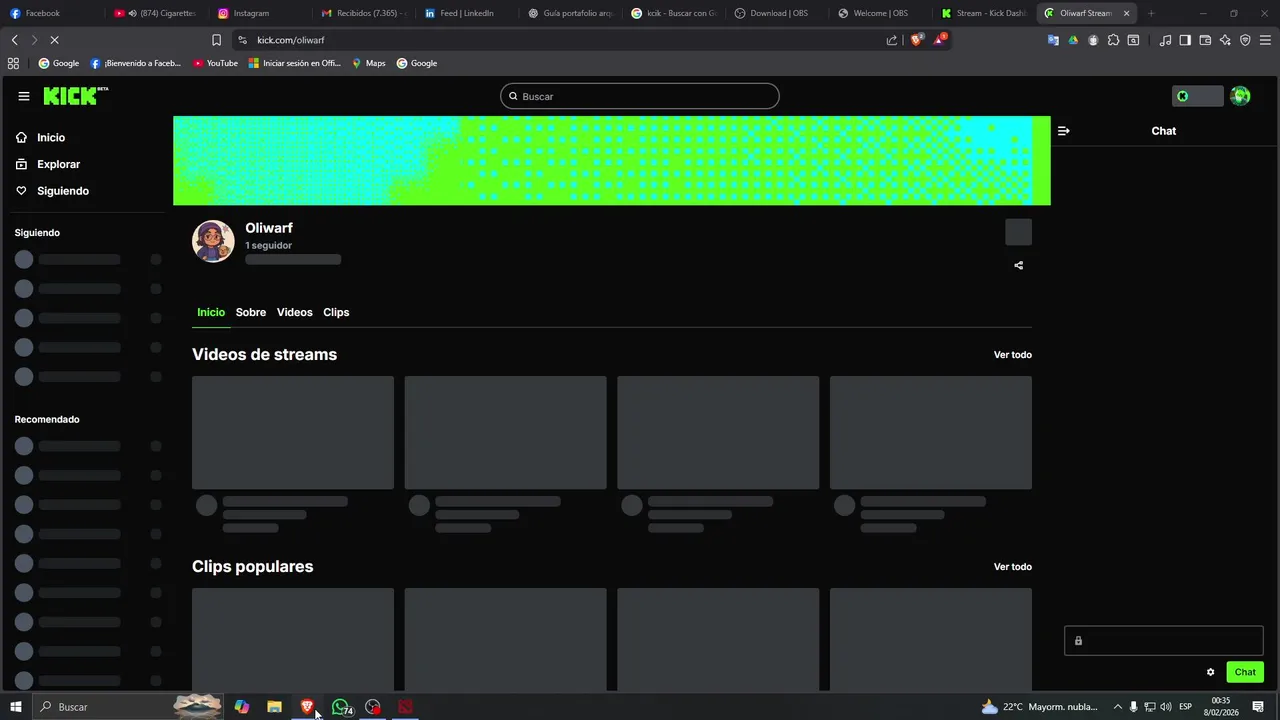Click Ver todo for Clips populares
Screen dimensions: 1280x720
click(1012, 567)
